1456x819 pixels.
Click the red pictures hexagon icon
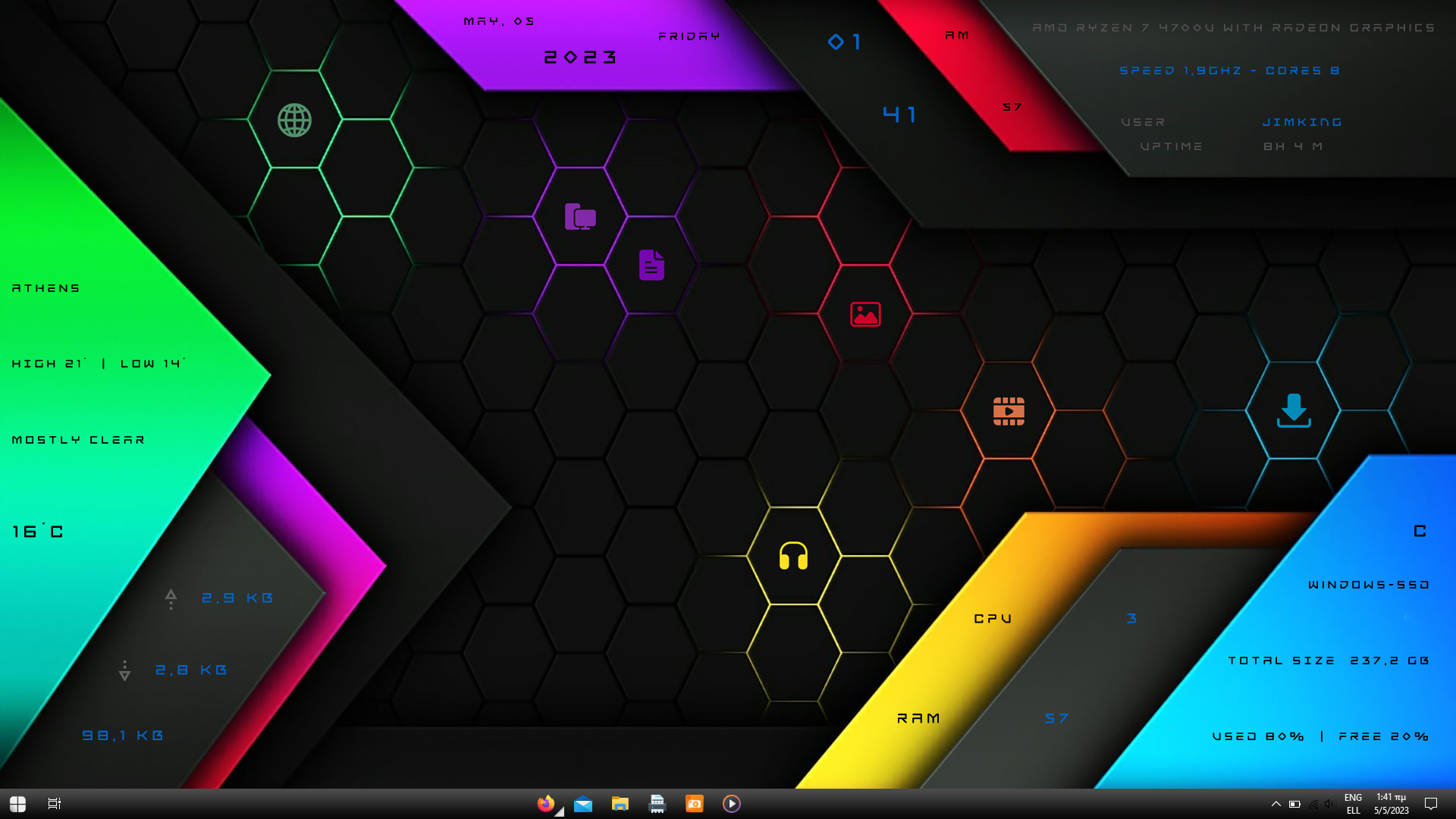pos(864,315)
